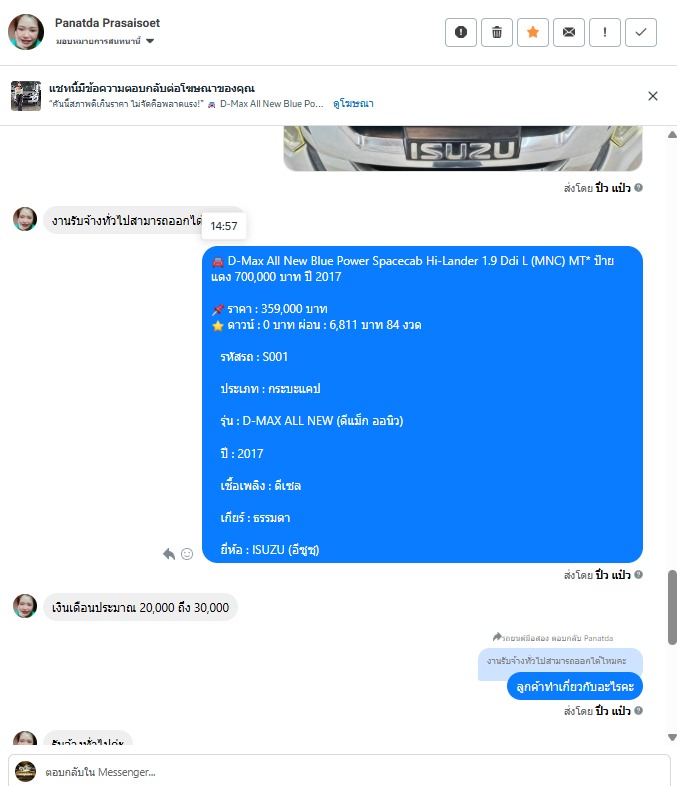Open the assign conversation dropdown
Image resolution: width=677 pixels, height=786 pixels.
[x=105, y=41]
